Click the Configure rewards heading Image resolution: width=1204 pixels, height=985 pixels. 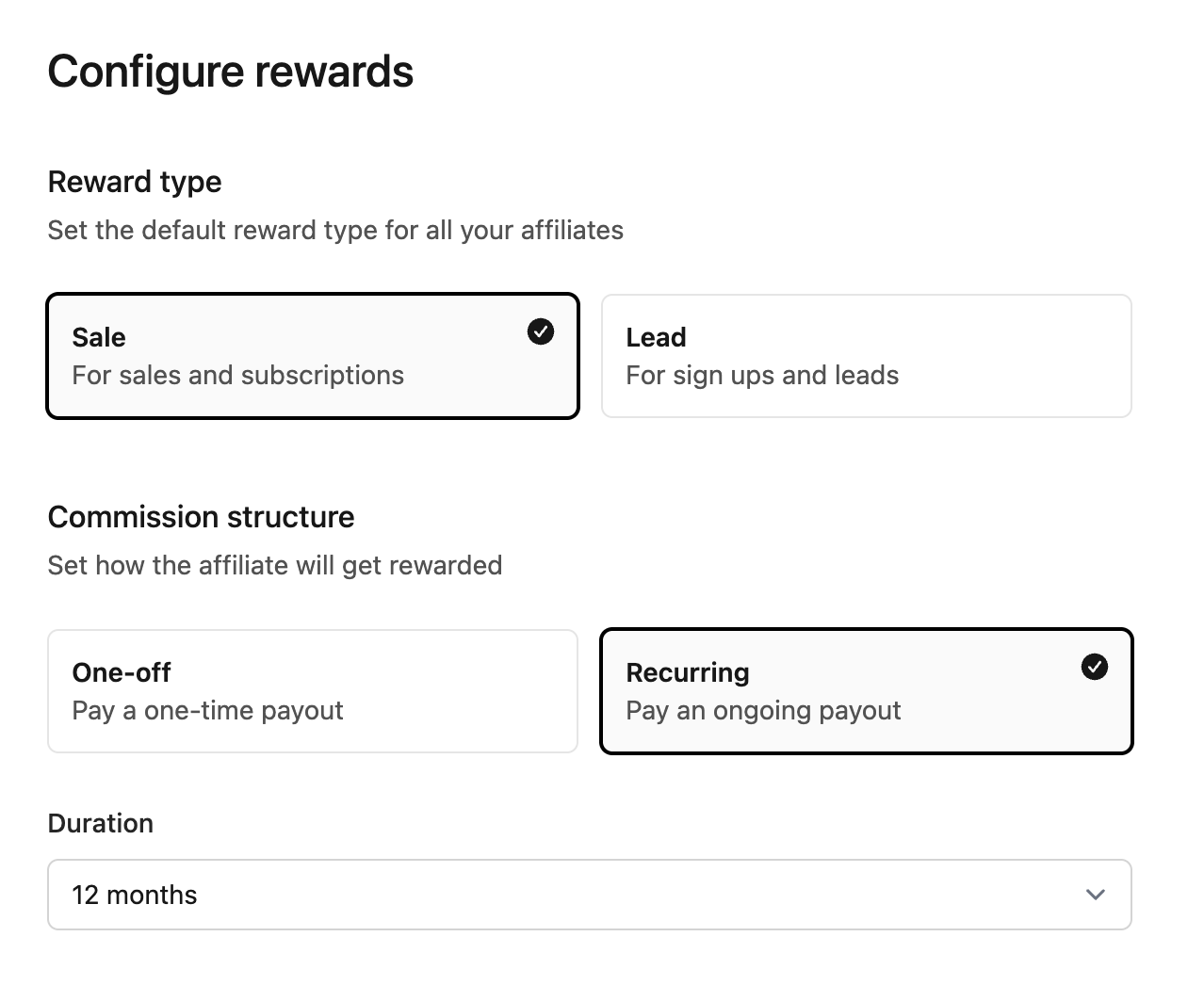click(231, 71)
